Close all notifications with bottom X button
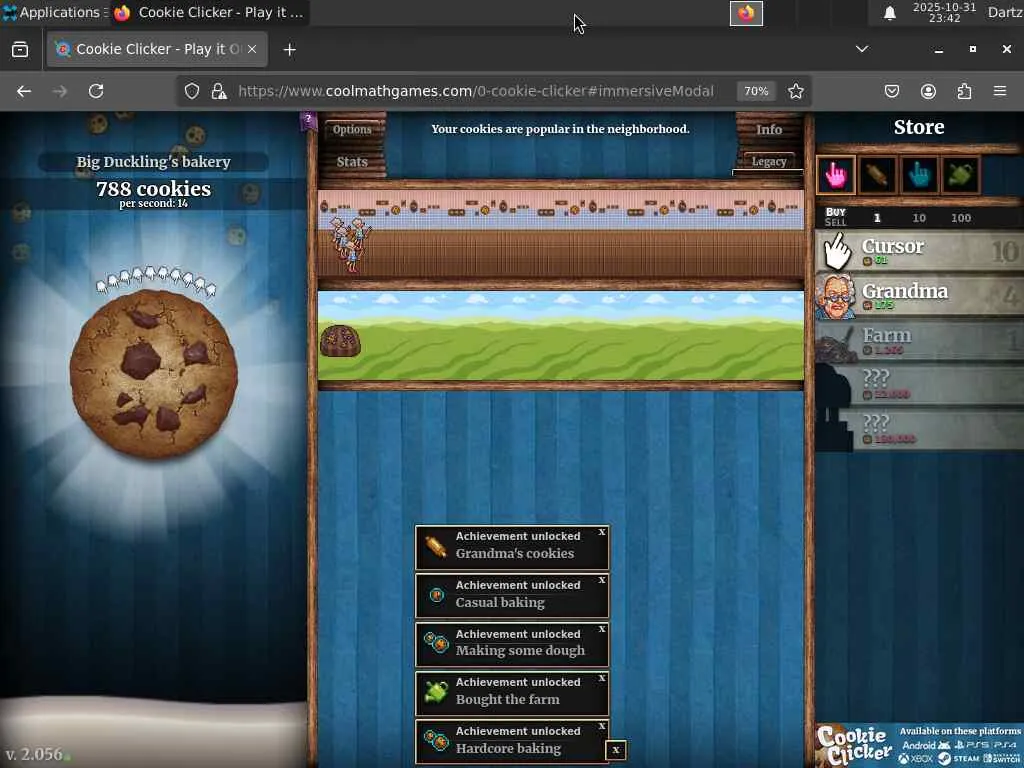This screenshot has width=1024, height=768. point(616,750)
